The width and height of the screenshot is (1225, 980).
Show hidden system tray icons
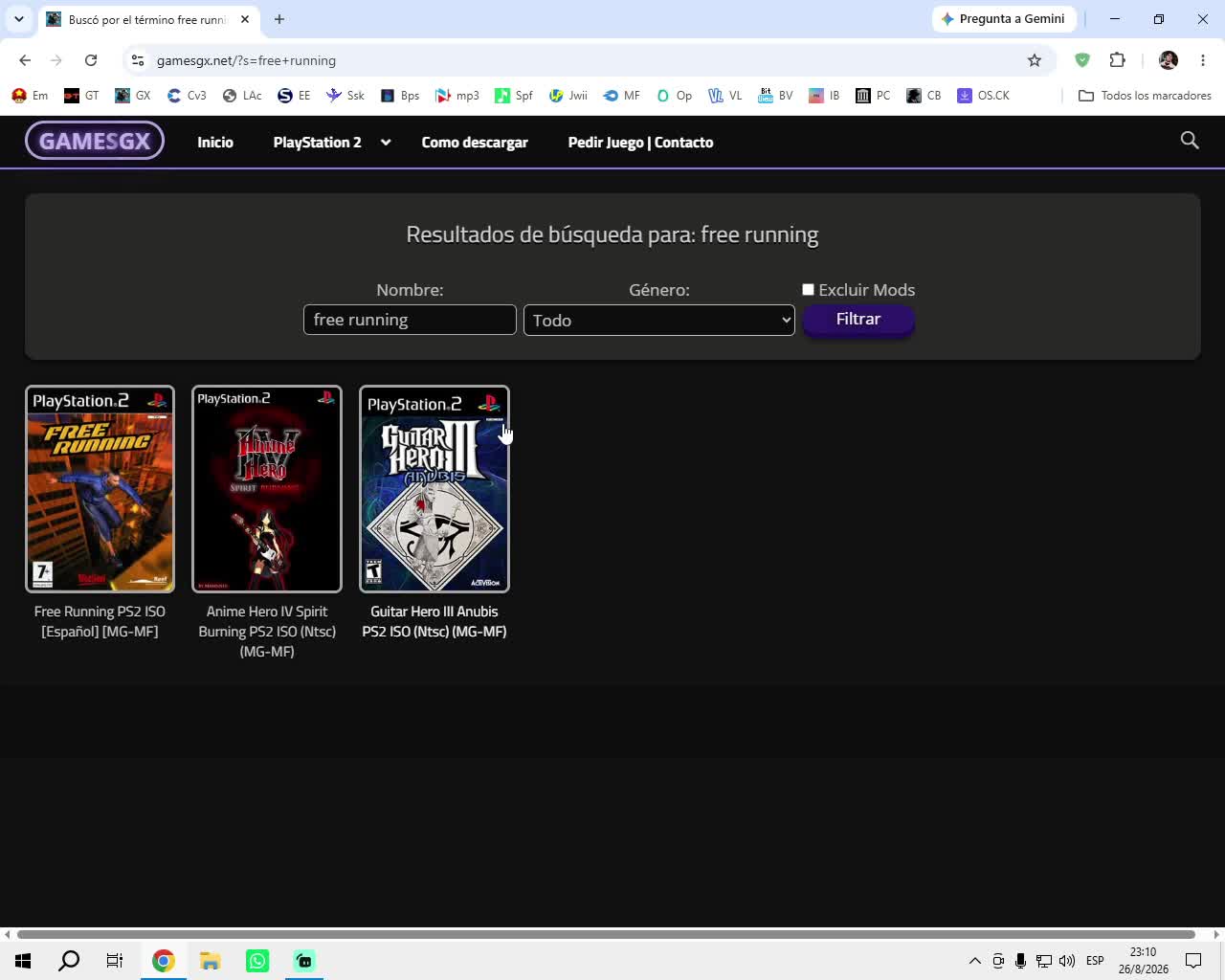coord(974,961)
